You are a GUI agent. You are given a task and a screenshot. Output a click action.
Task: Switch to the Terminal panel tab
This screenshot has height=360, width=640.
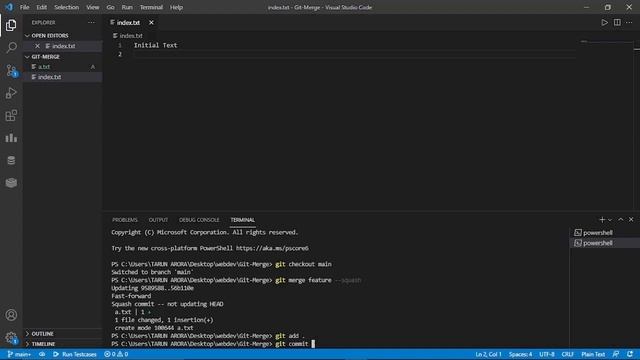pyautogui.click(x=242, y=220)
